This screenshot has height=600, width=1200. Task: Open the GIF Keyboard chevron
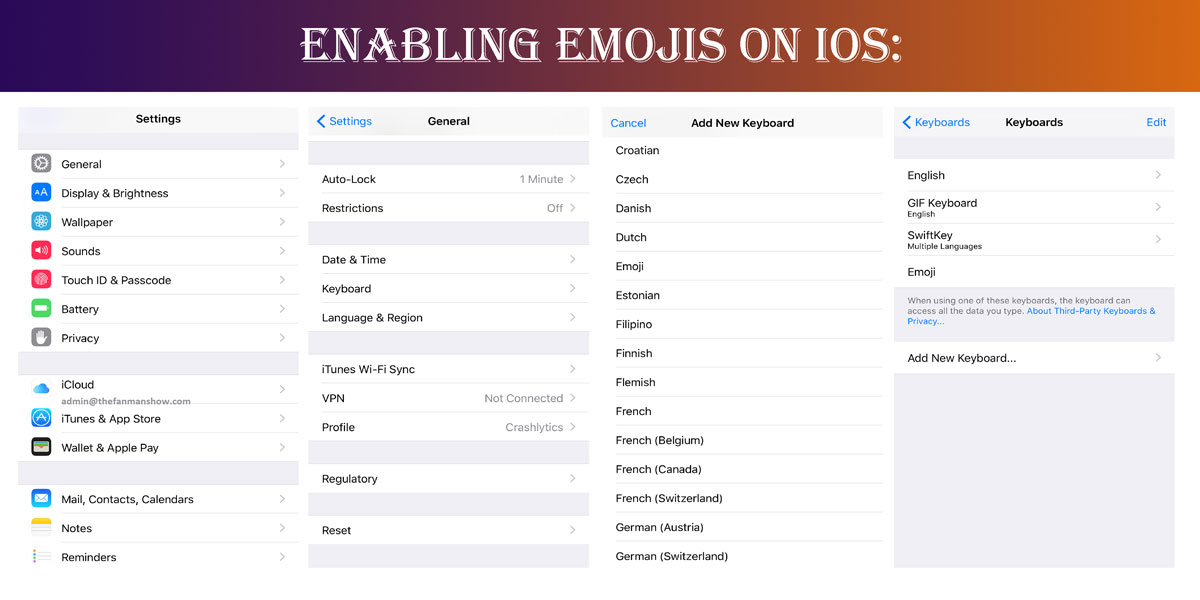click(x=1159, y=207)
